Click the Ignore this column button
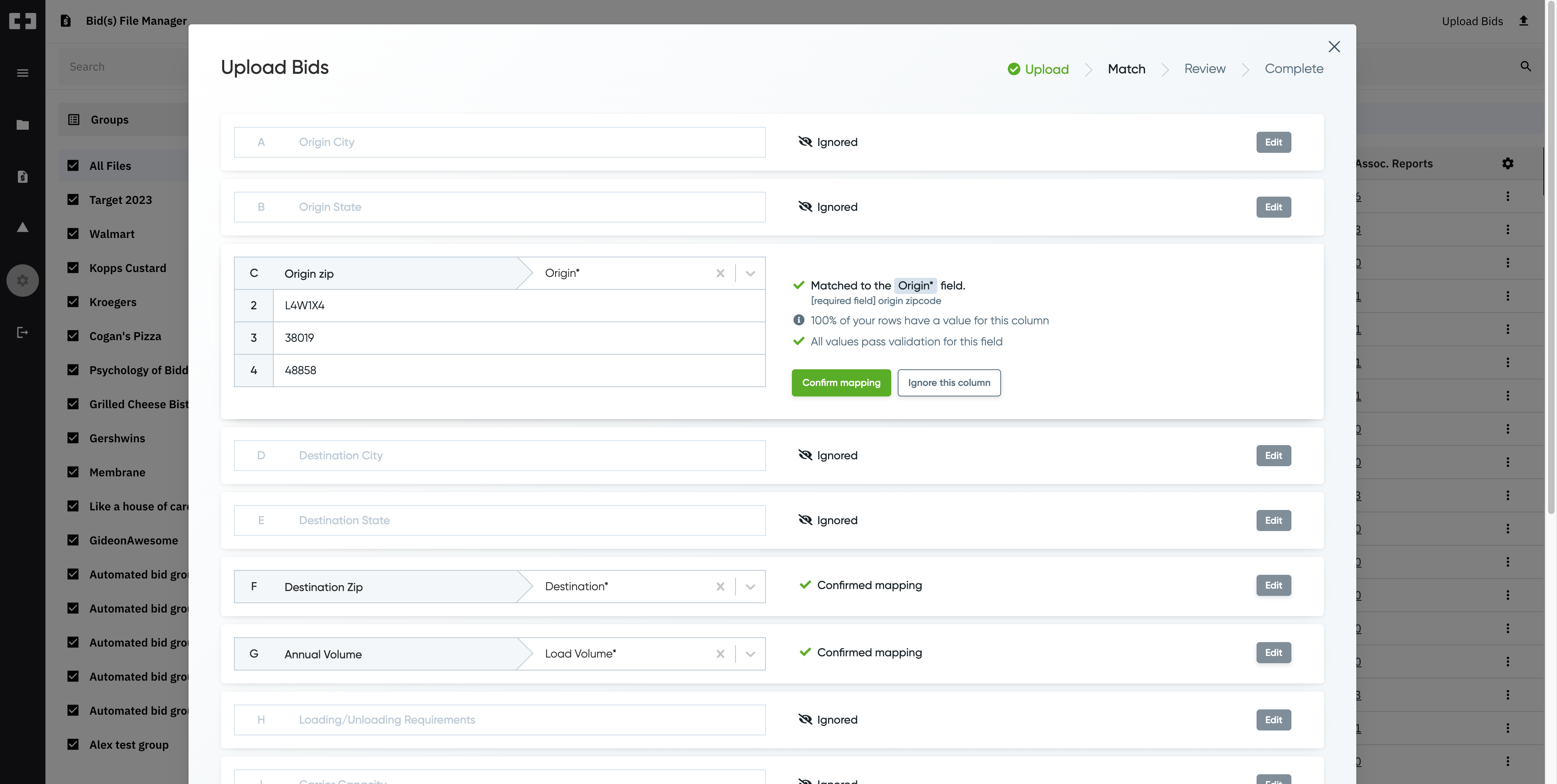1557x784 pixels. click(x=949, y=383)
